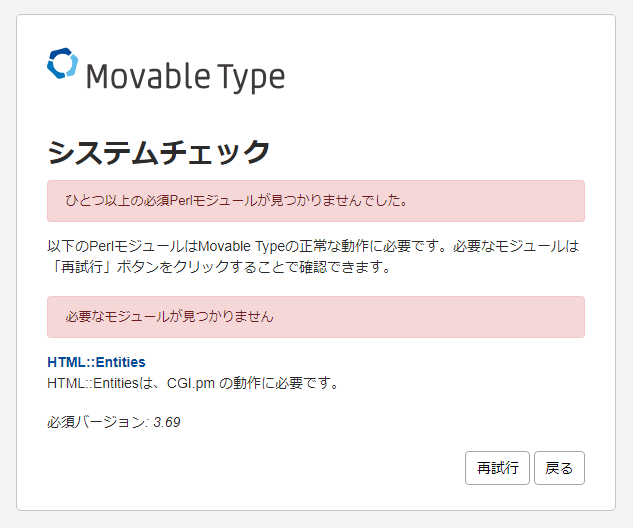Click the CGI.pm text in the module description
The width and height of the screenshot is (633, 528).
[x=191, y=383]
